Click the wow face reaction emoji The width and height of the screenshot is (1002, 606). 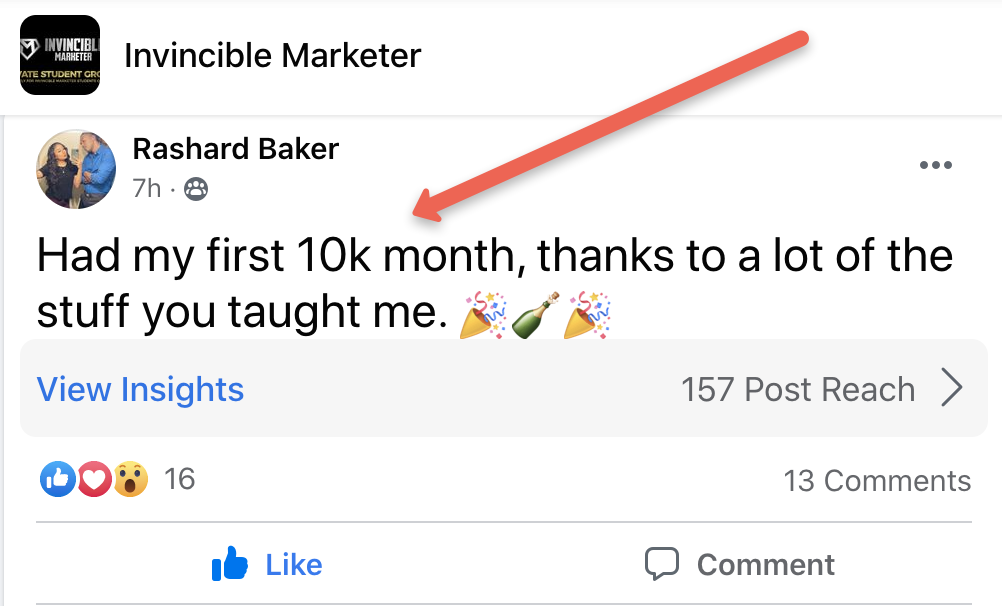(x=131, y=479)
